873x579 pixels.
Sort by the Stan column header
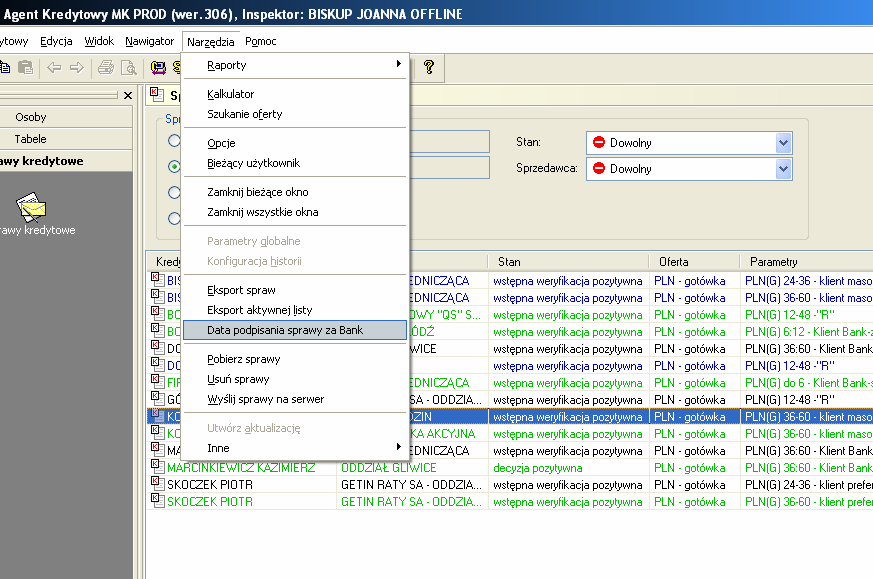[x=568, y=261]
